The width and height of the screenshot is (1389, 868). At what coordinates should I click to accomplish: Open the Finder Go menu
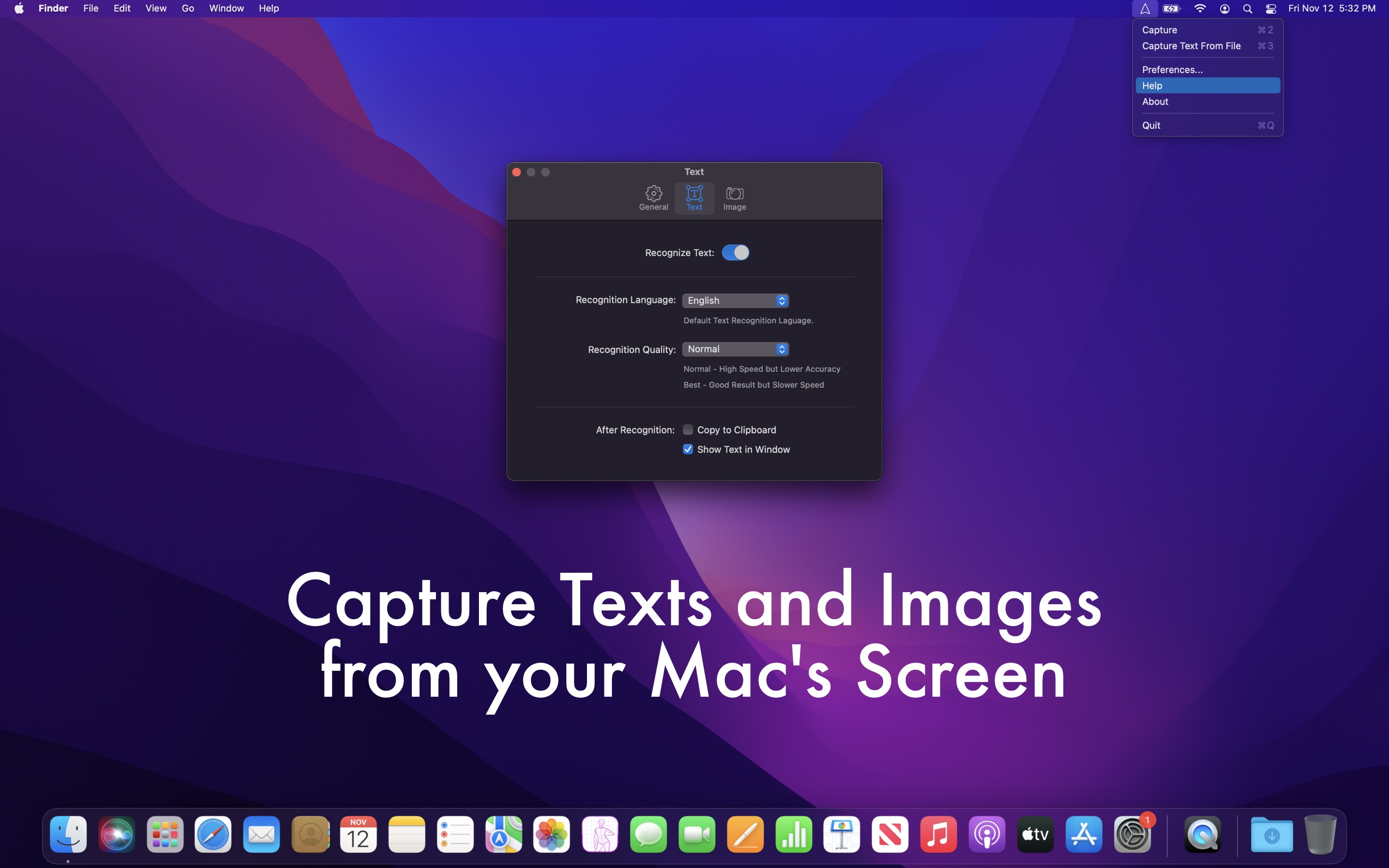tap(188, 9)
